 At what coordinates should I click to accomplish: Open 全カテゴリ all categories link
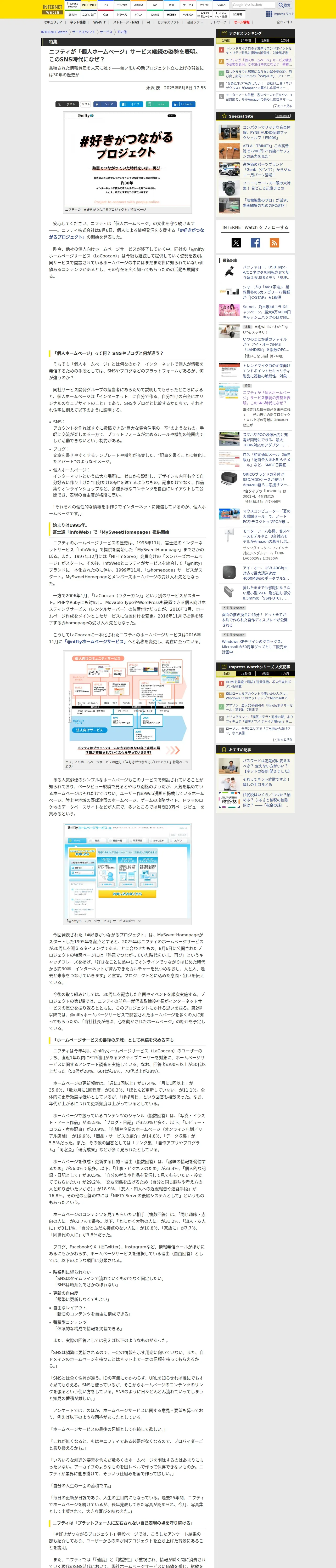pyautogui.click(x=284, y=22)
